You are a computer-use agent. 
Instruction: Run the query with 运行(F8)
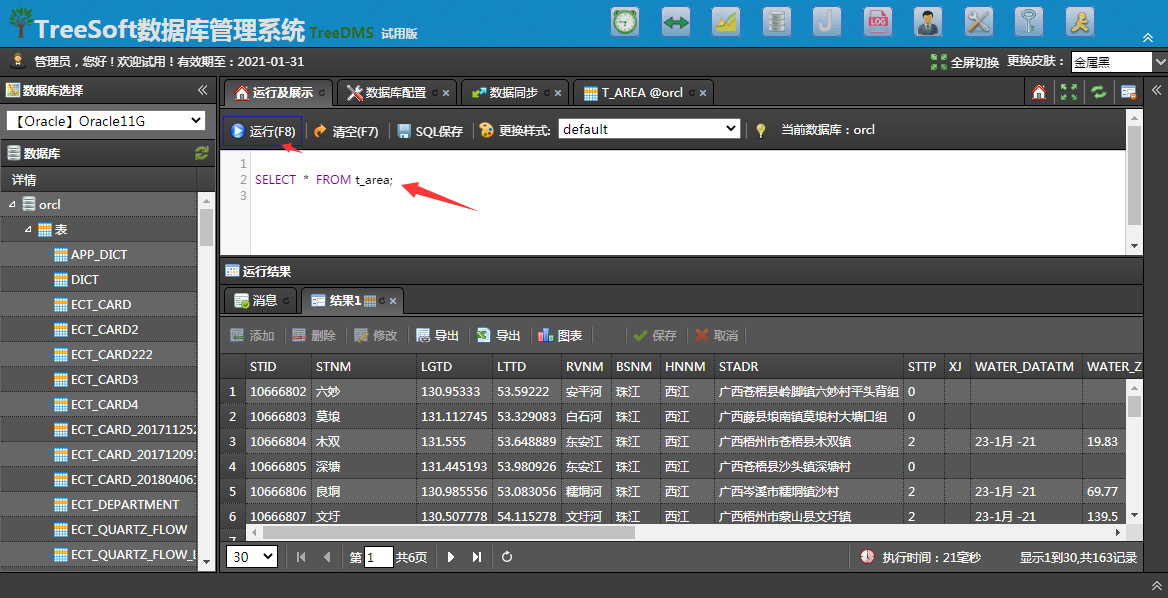tap(263, 131)
